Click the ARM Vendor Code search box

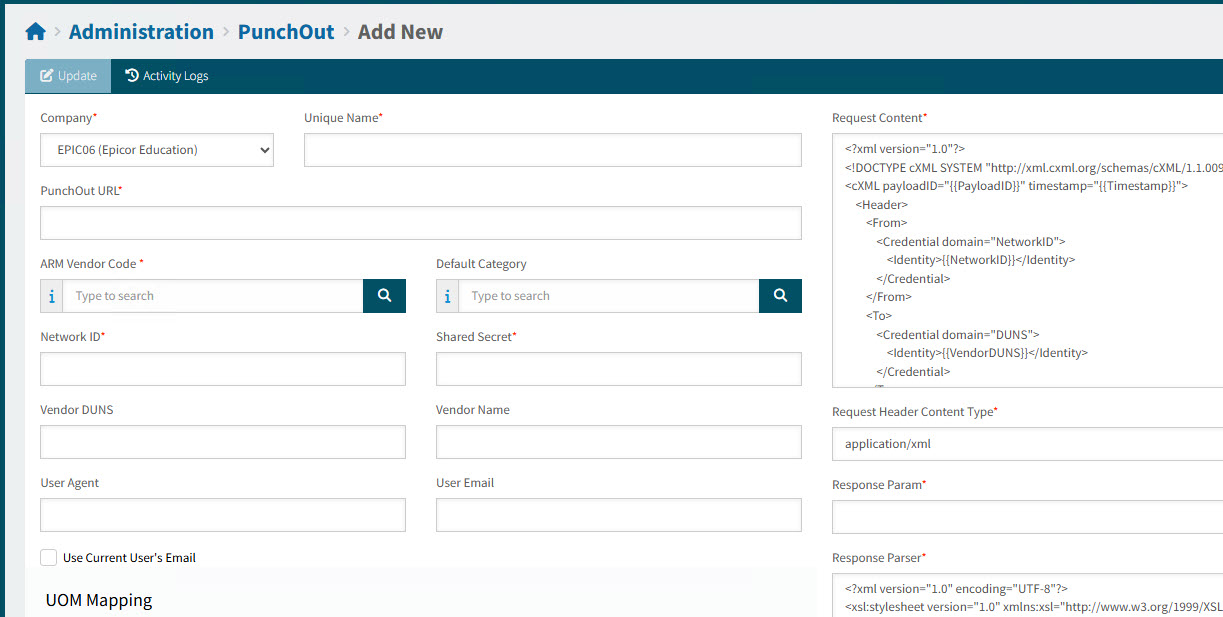pyautogui.click(x=213, y=296)
